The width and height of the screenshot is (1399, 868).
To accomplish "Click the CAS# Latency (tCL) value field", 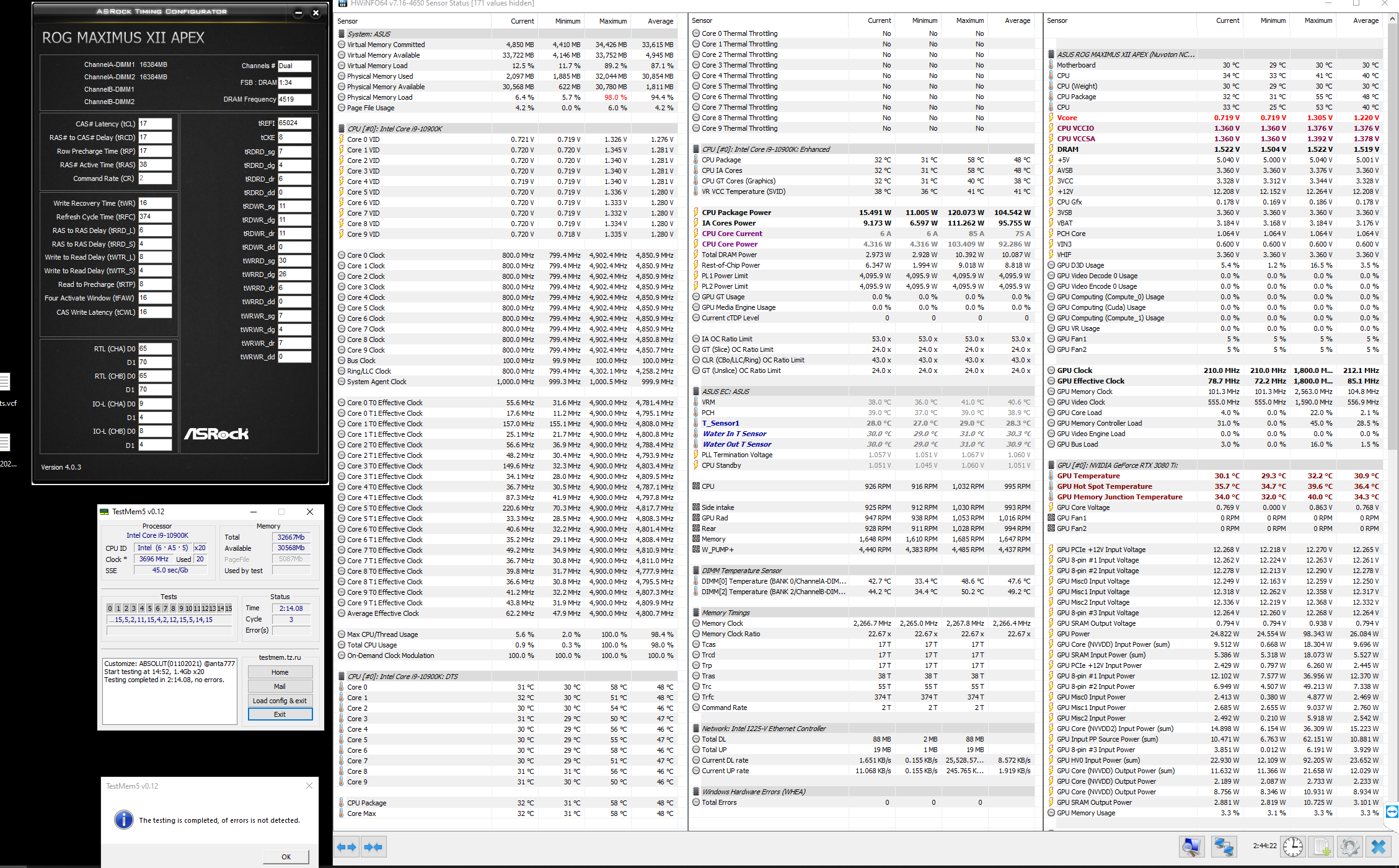I will click(154, 124).
